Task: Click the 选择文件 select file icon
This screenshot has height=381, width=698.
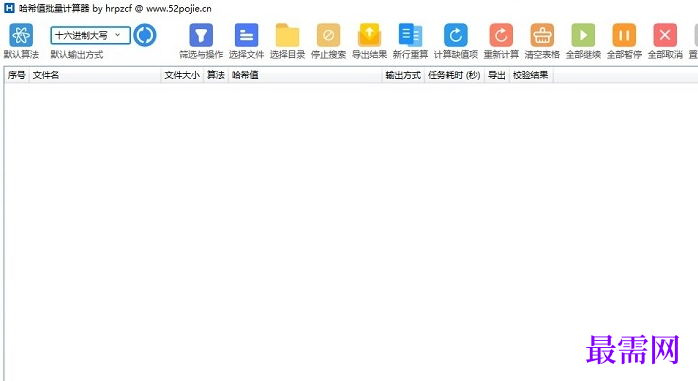Action: [x=246, y=35]
